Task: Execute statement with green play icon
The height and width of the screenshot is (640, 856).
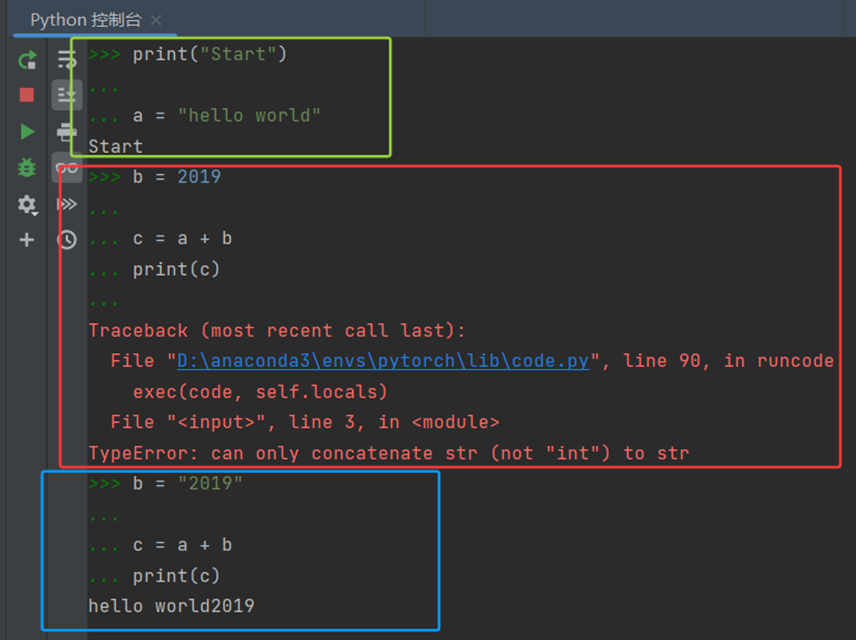Action: tap(27, 132)
